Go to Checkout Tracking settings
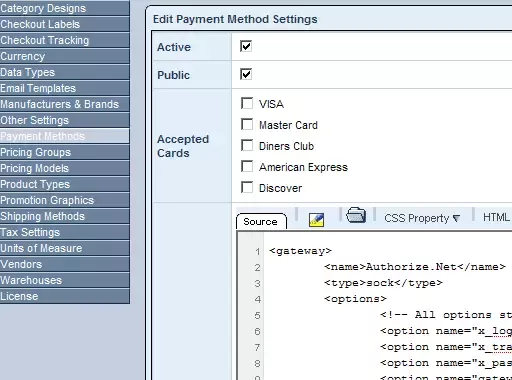 (x=65, y=40)
